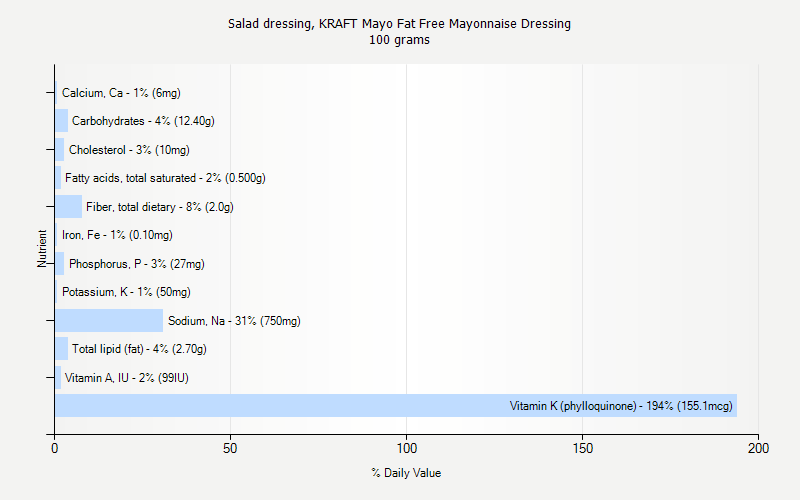800x500 pixels.
Task: Click the x-axis tick label '0'
Action: pyautogui.click(x=55, y=448)
